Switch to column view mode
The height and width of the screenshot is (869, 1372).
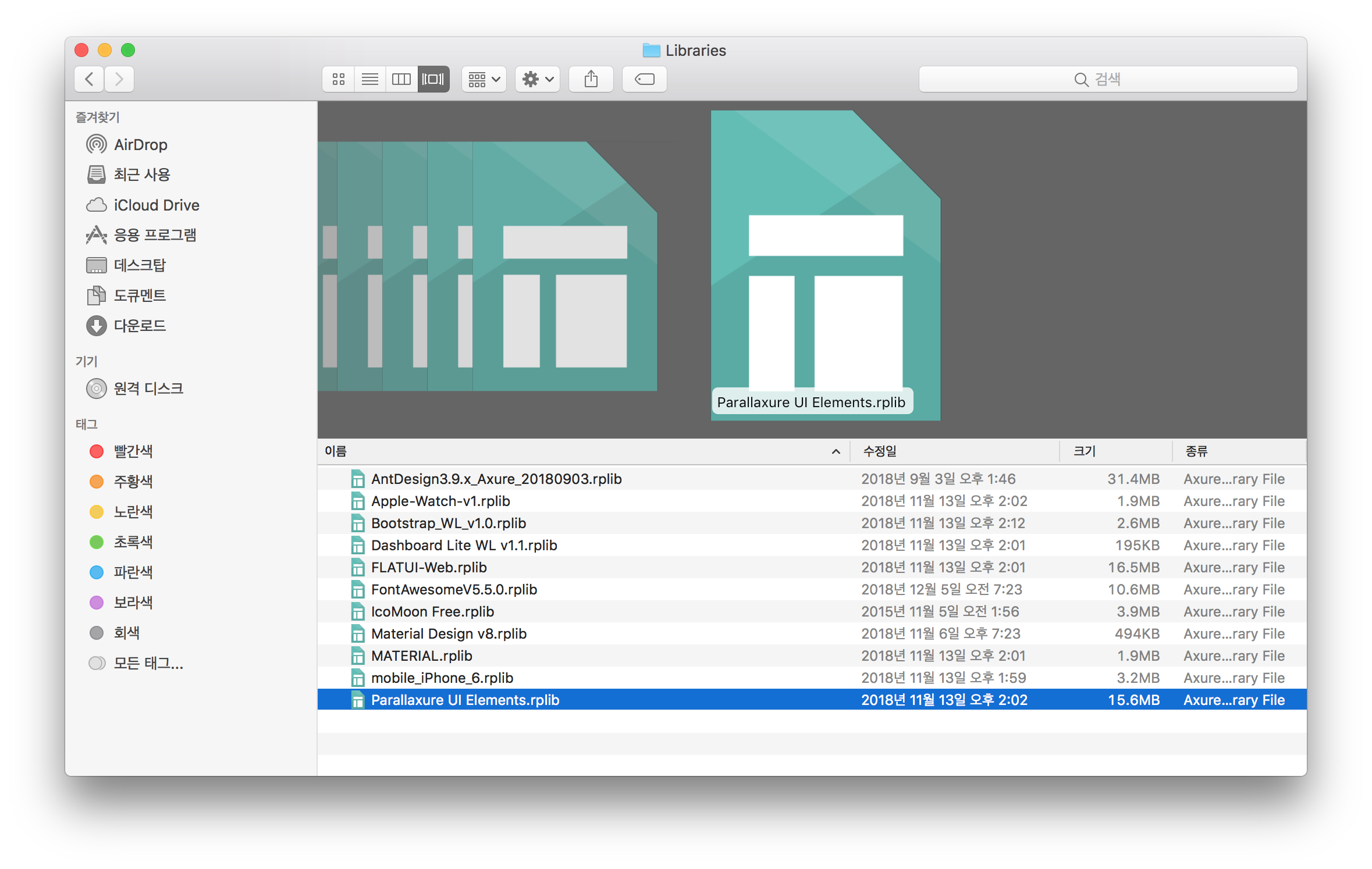tap(401, 79)
